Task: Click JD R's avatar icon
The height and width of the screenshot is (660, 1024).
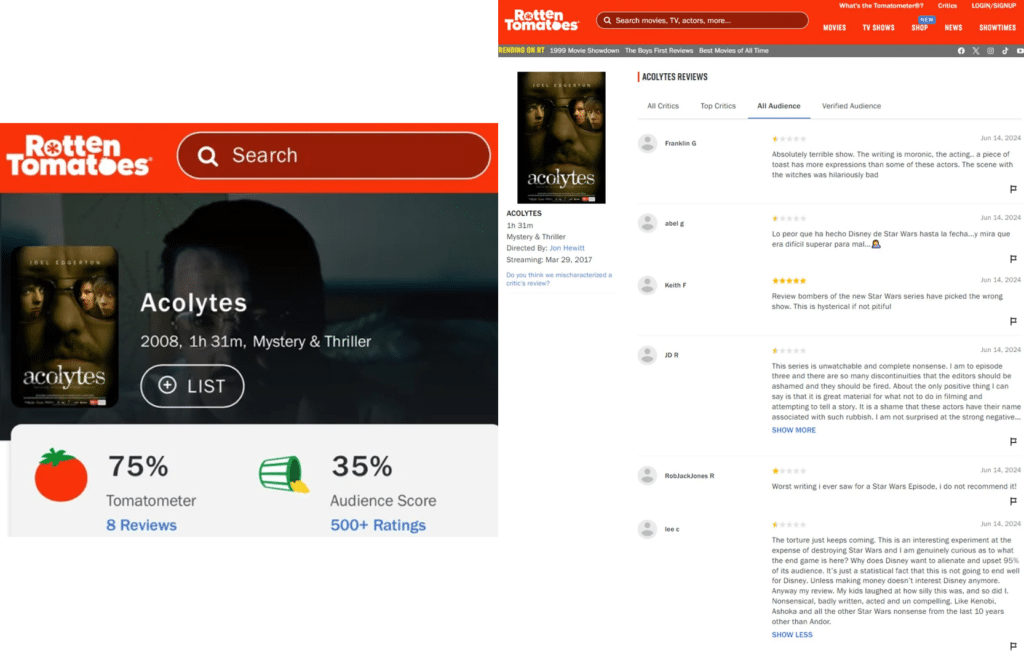Action: (647, 355)
